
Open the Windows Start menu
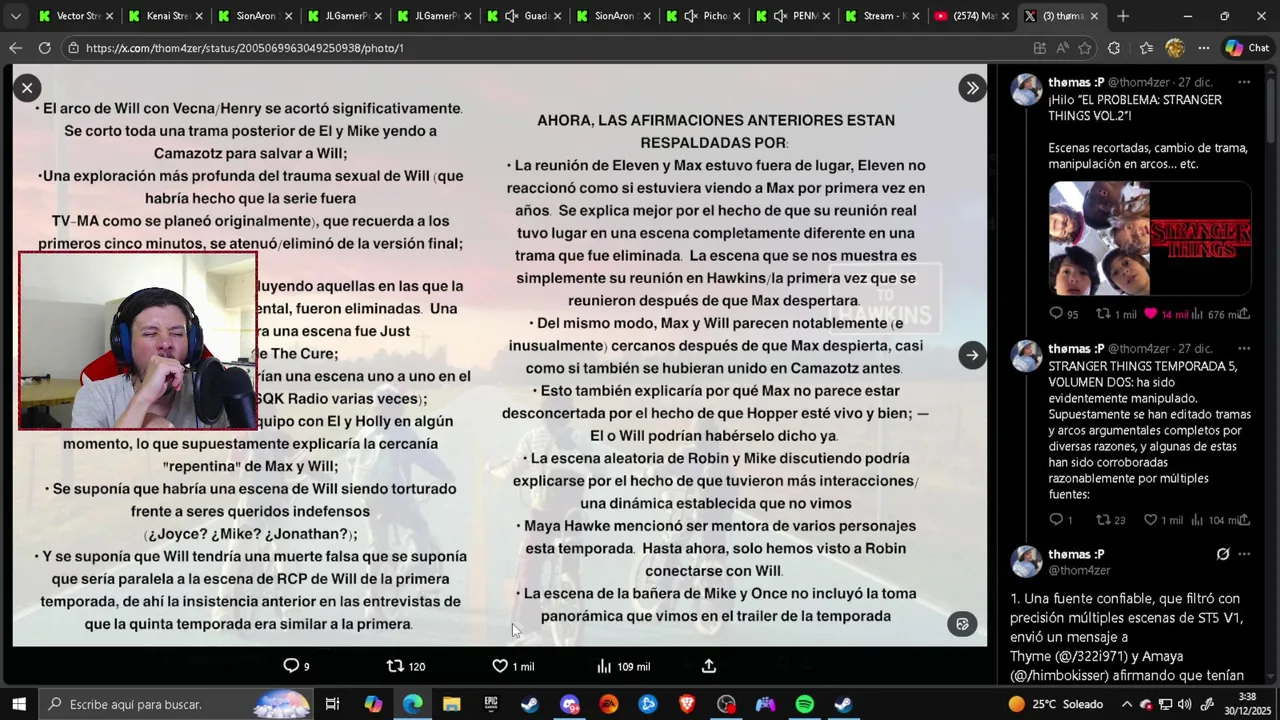coord(18,704)
